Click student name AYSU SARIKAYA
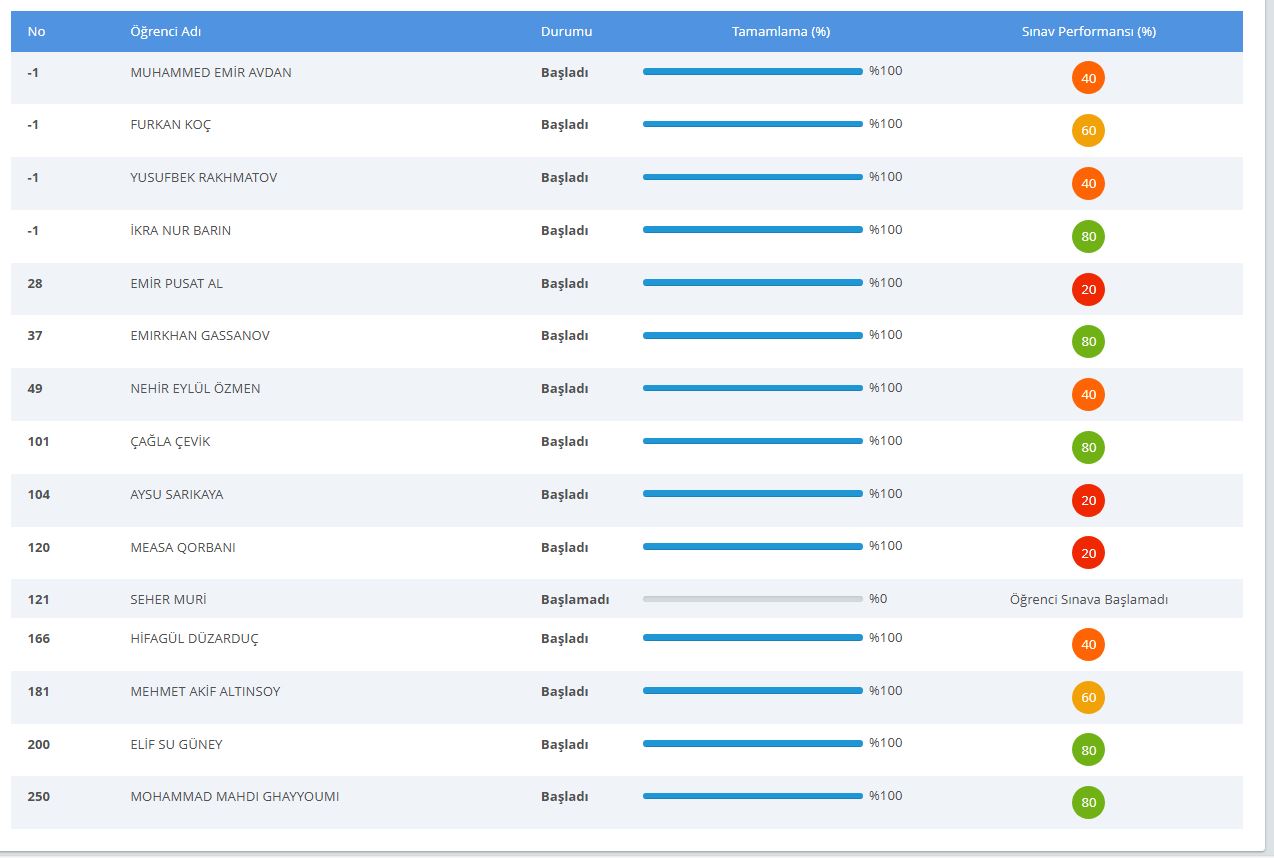 [177, 495]
